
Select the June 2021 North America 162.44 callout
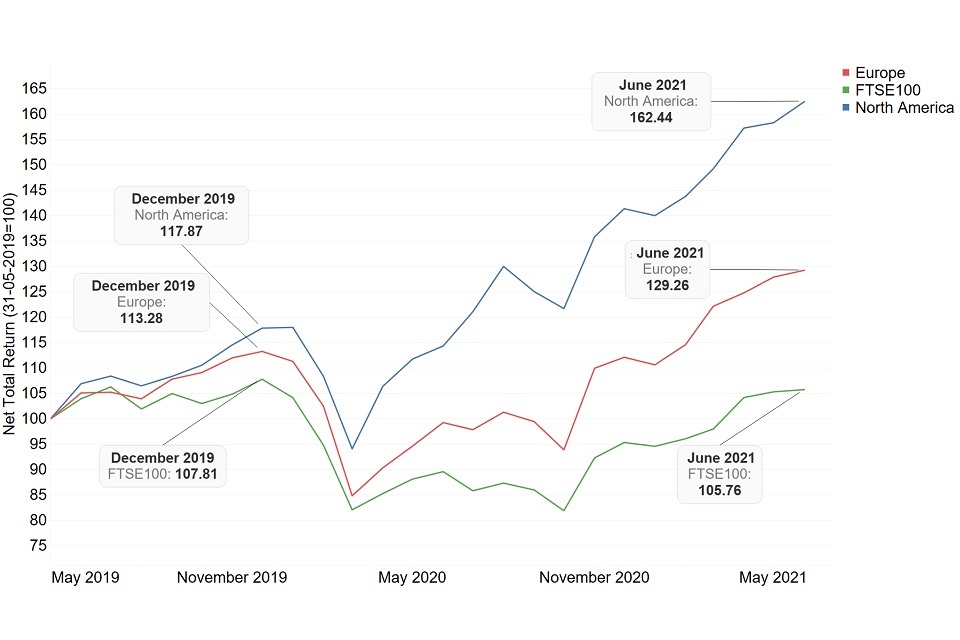[x=651, y=101]
